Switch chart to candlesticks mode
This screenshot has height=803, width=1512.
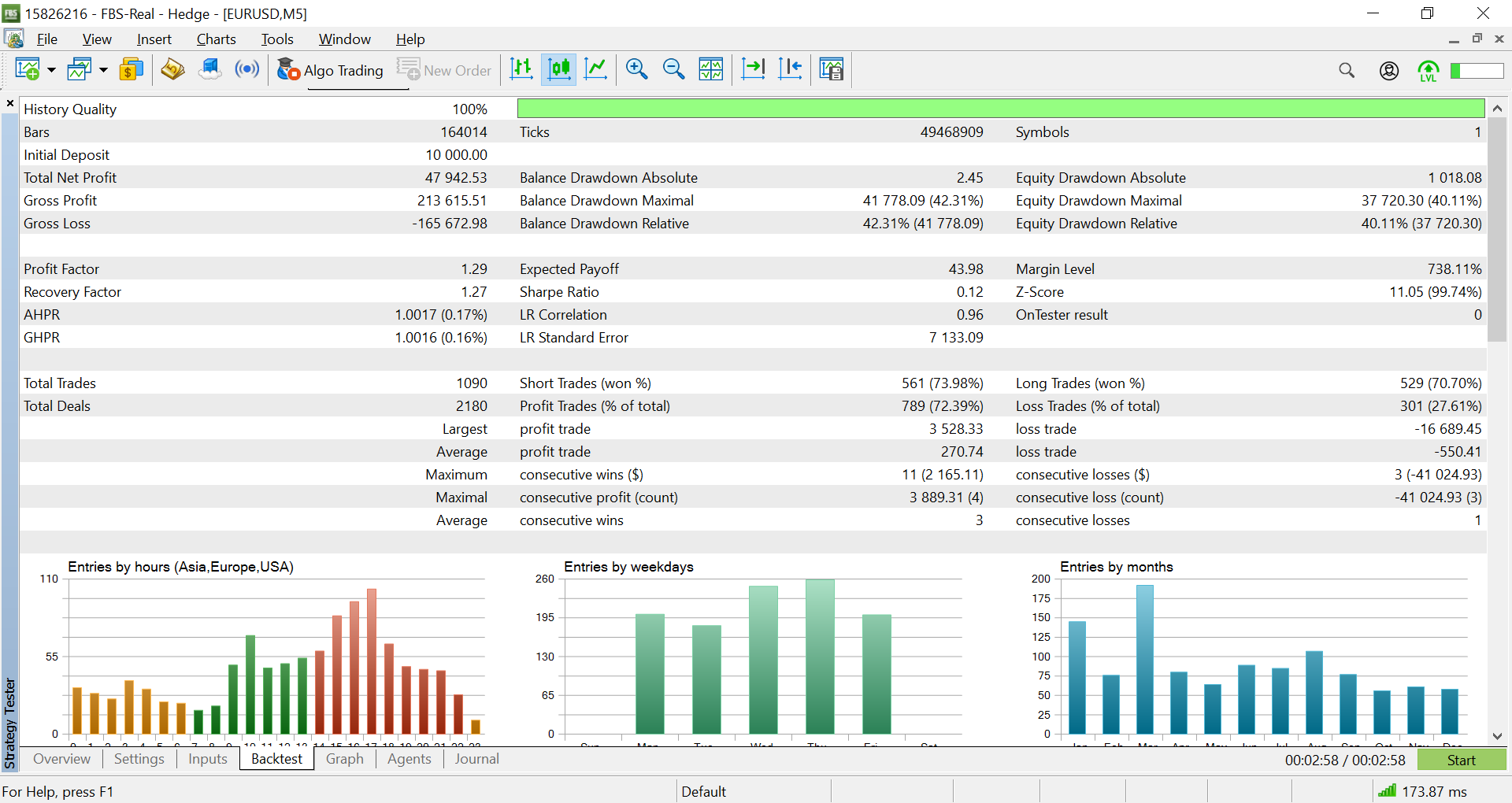pos(559,70)
